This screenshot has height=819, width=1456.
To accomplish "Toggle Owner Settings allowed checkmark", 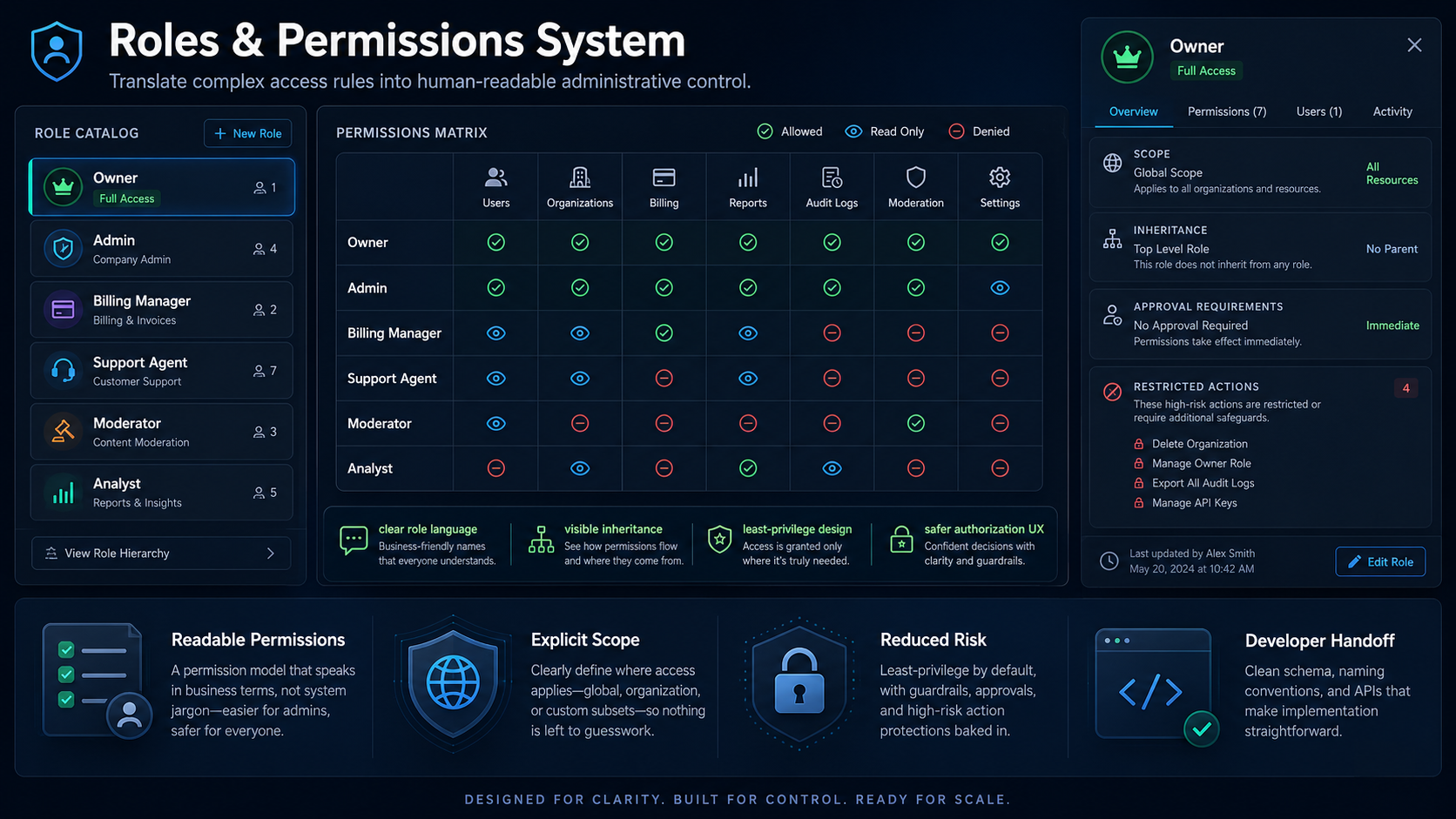I will pyautogui.click(x=1000, y=242).
